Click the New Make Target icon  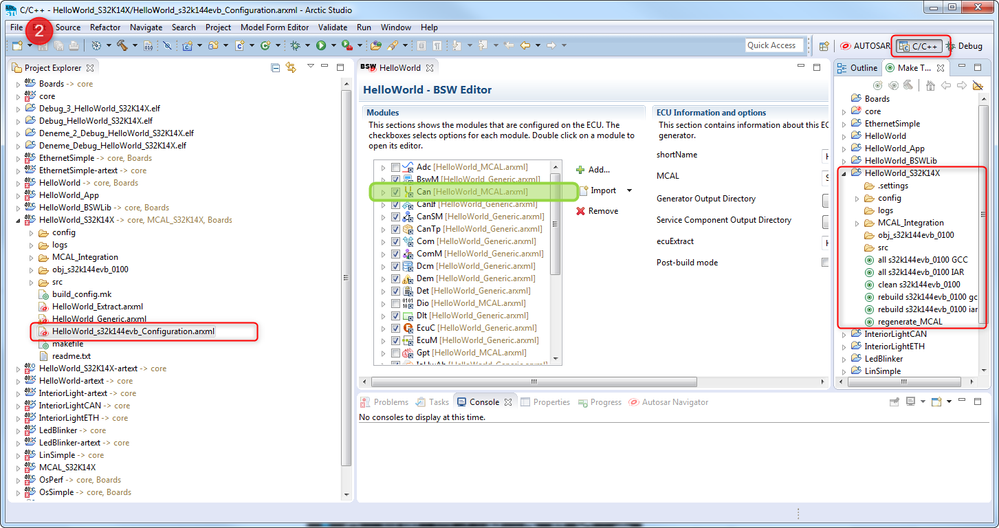click(x=877, y=85)
